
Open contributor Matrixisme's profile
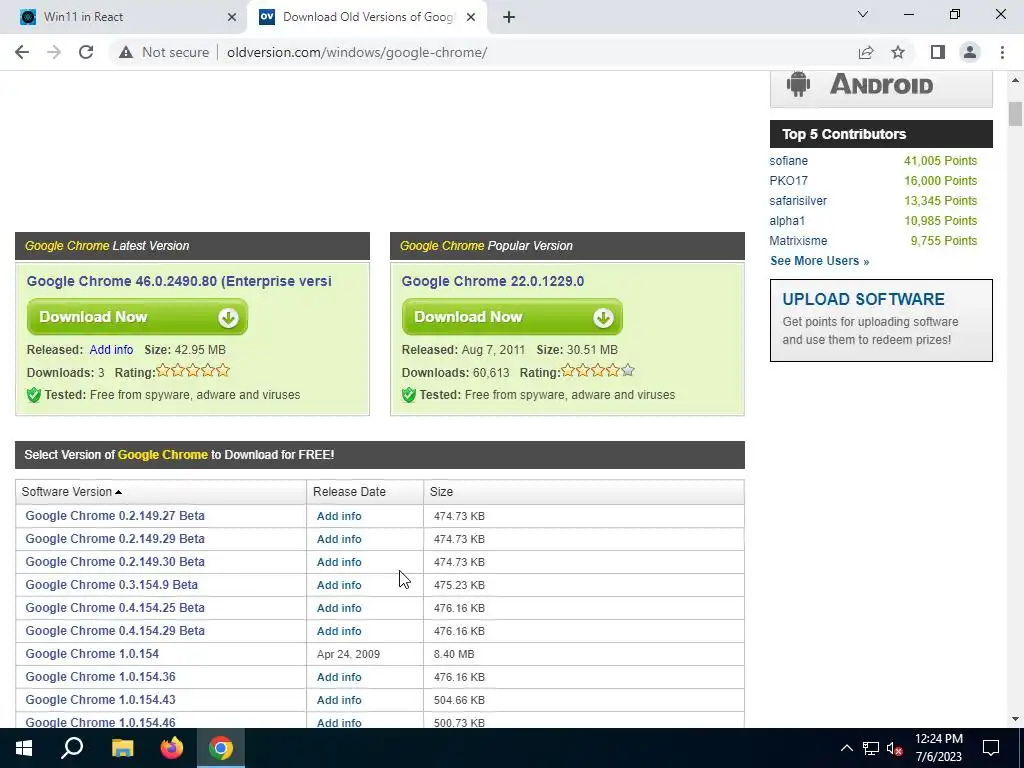(x=798, y=241)
